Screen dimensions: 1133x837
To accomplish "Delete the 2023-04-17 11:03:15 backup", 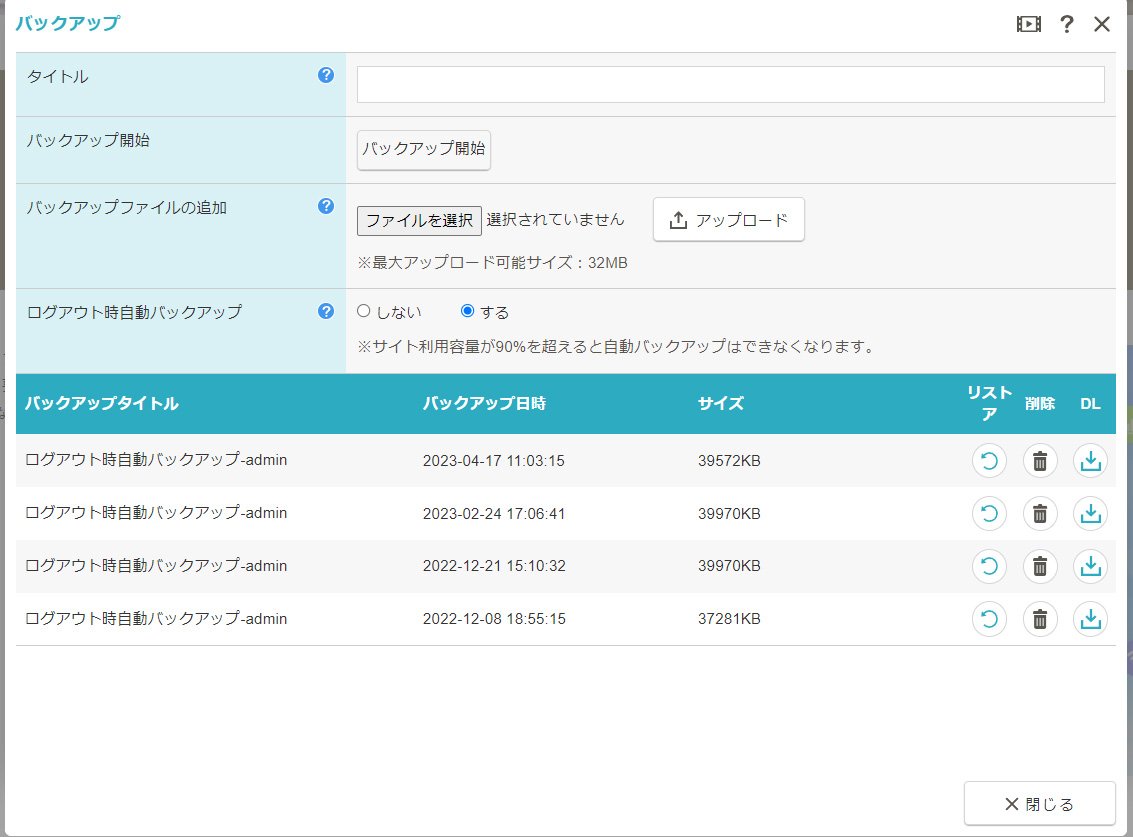I will (1040, 460).
